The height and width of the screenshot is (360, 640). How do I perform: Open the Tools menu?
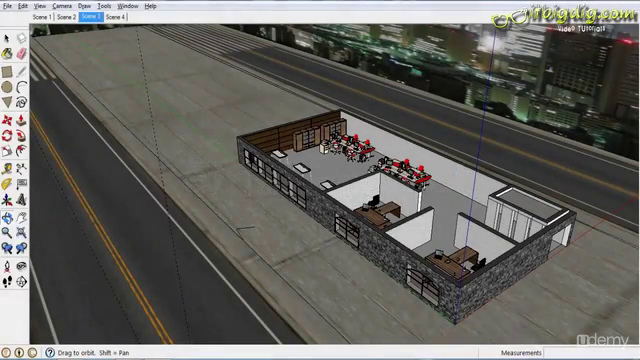tap(104, 6)
